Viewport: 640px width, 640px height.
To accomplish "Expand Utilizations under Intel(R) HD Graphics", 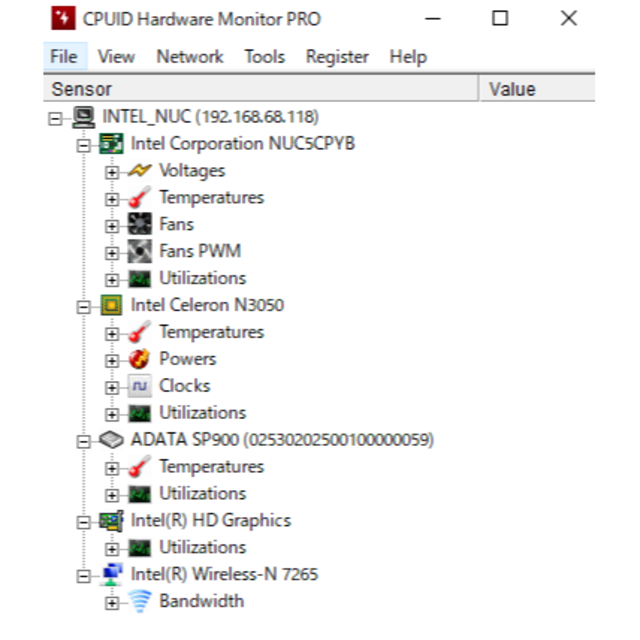I will tap(111, 550).
